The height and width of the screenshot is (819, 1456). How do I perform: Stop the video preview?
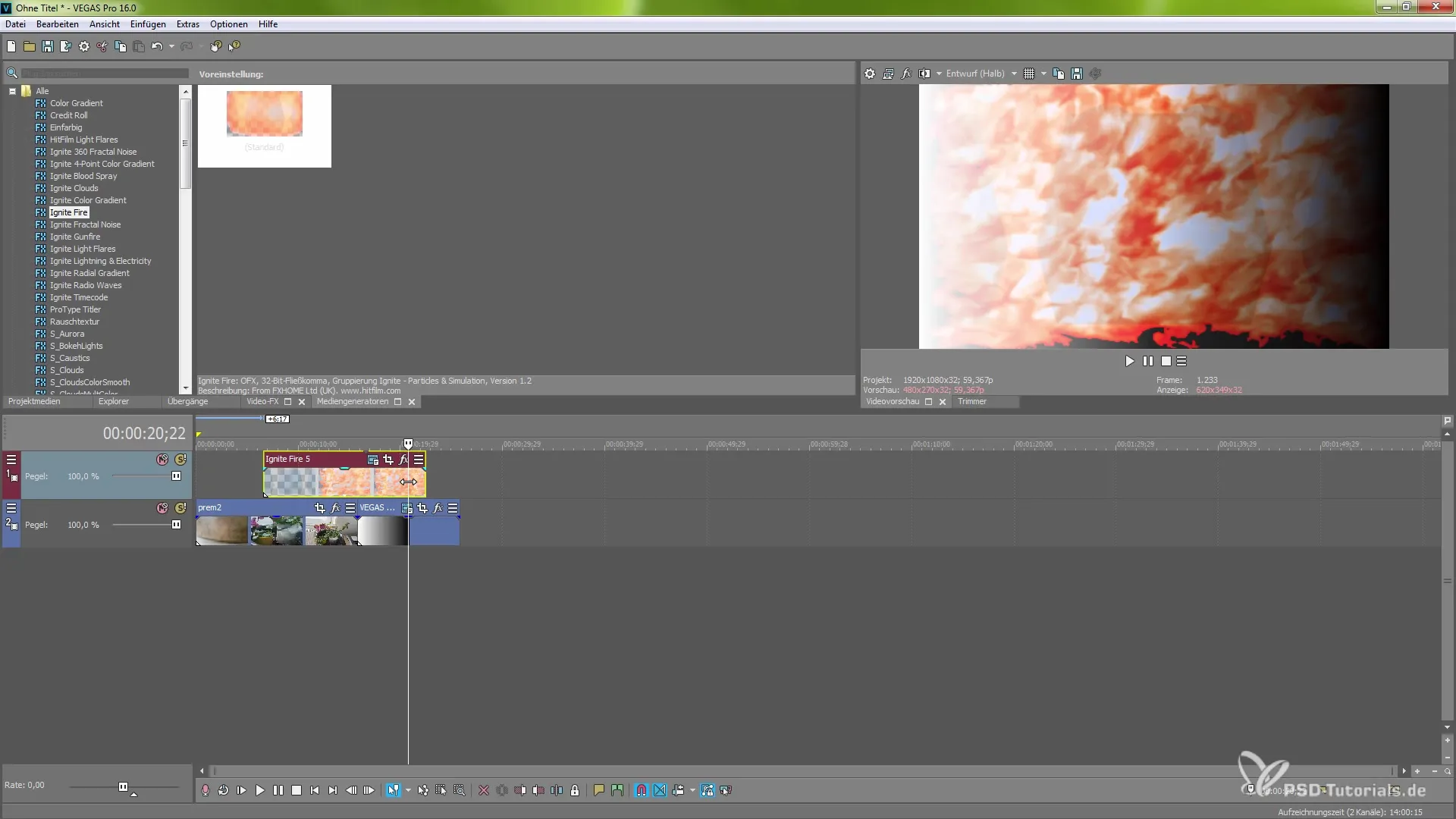pyautogui.click(x=1166, y=362)
